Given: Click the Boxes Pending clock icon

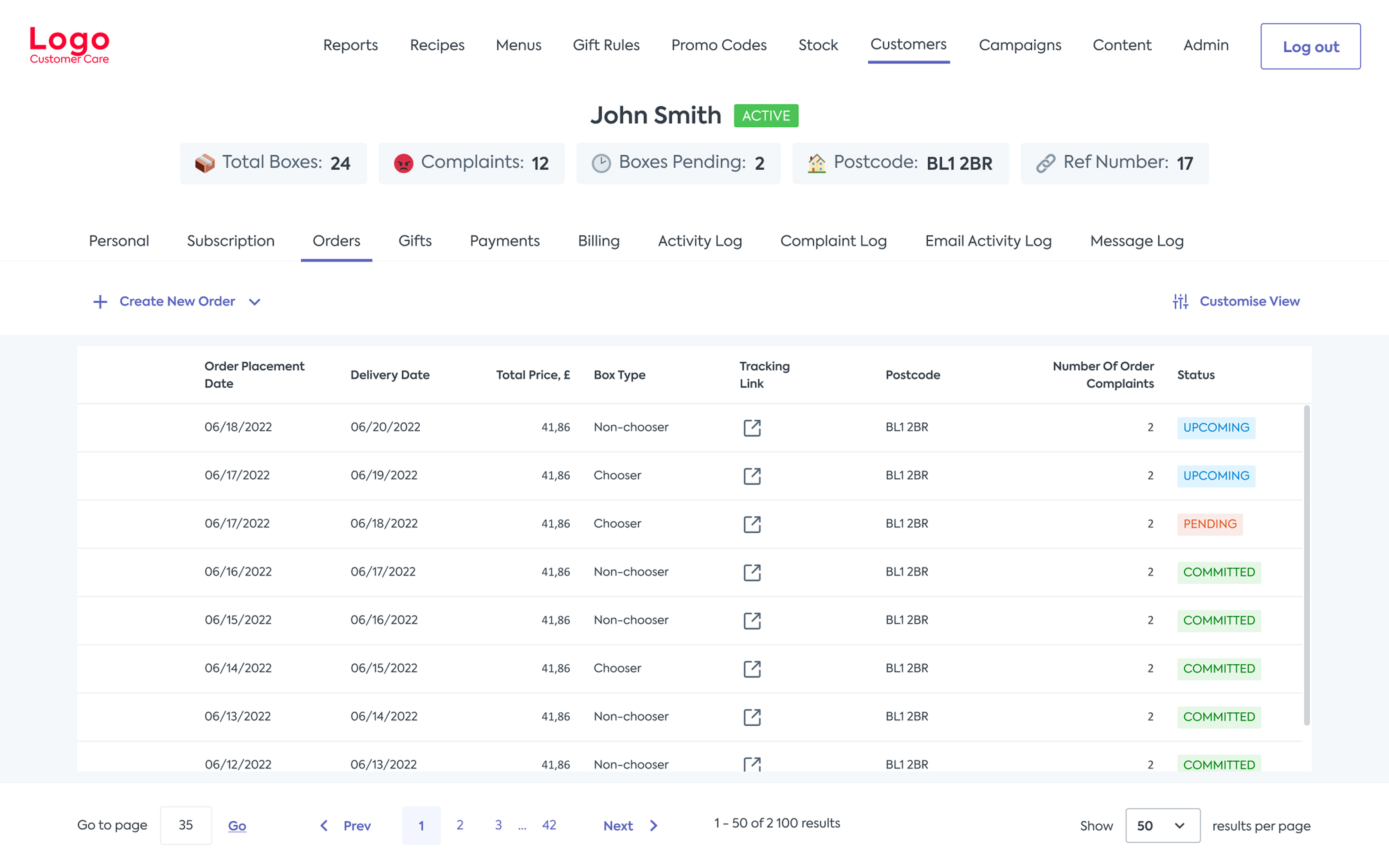Looking at the screenshot, I should pos(601,164).
